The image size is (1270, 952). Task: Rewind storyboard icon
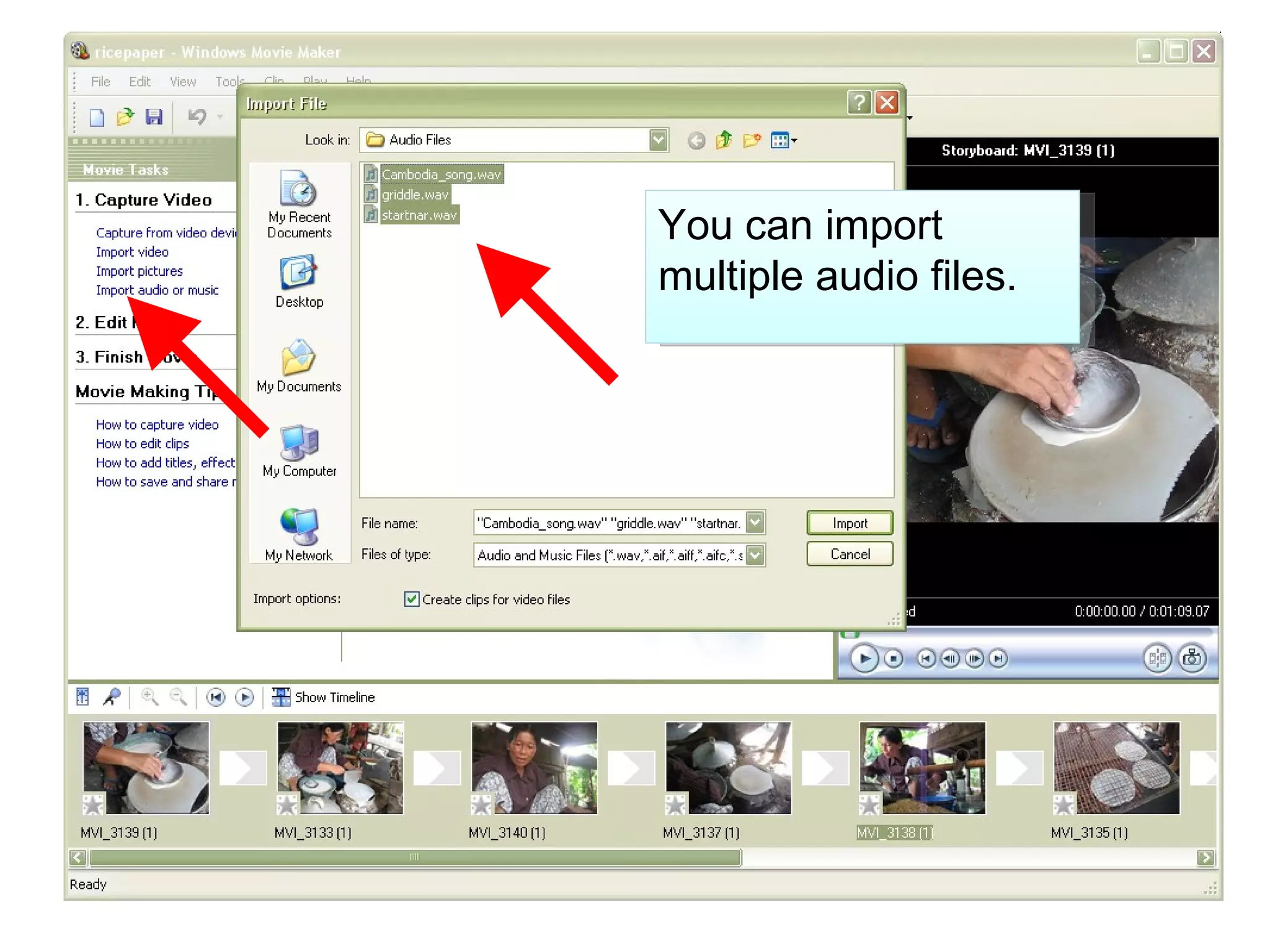click(x=215, y=698)
